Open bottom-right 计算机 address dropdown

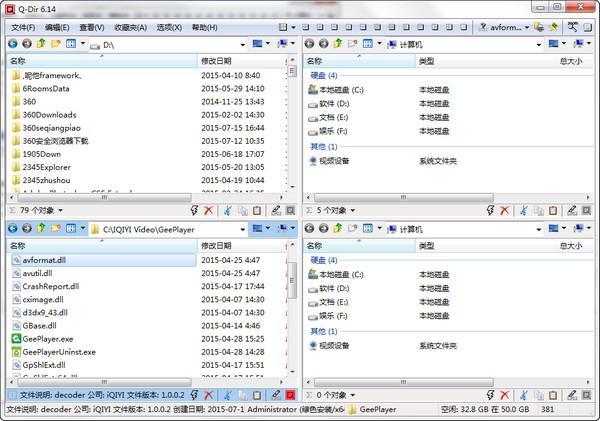pyautogui.click(x=539, y=230)
